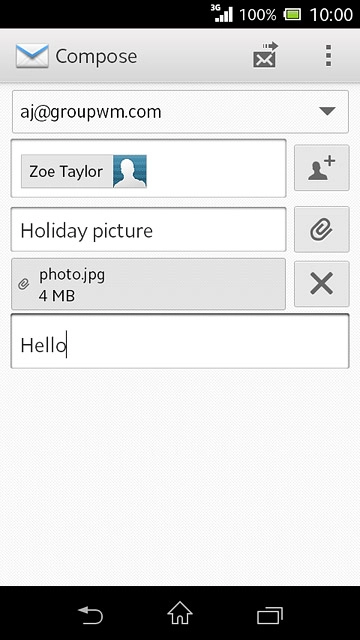Tap the Android home button
The height and width of the screenshot is (640, 360).
[180, 613]
